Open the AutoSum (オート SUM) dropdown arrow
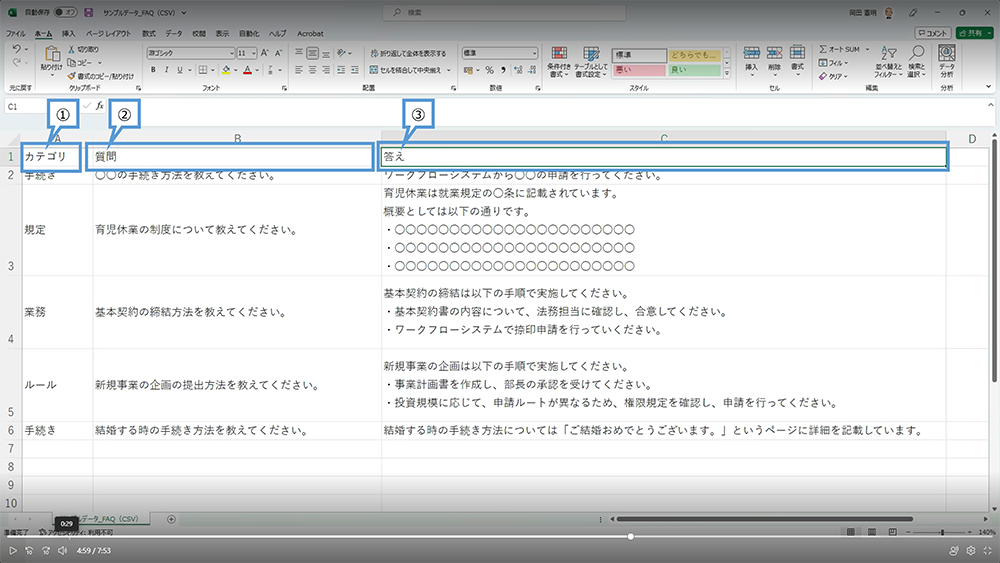Image resolution: width=1000 pixels, height=563 pixels. coord(867,49)
